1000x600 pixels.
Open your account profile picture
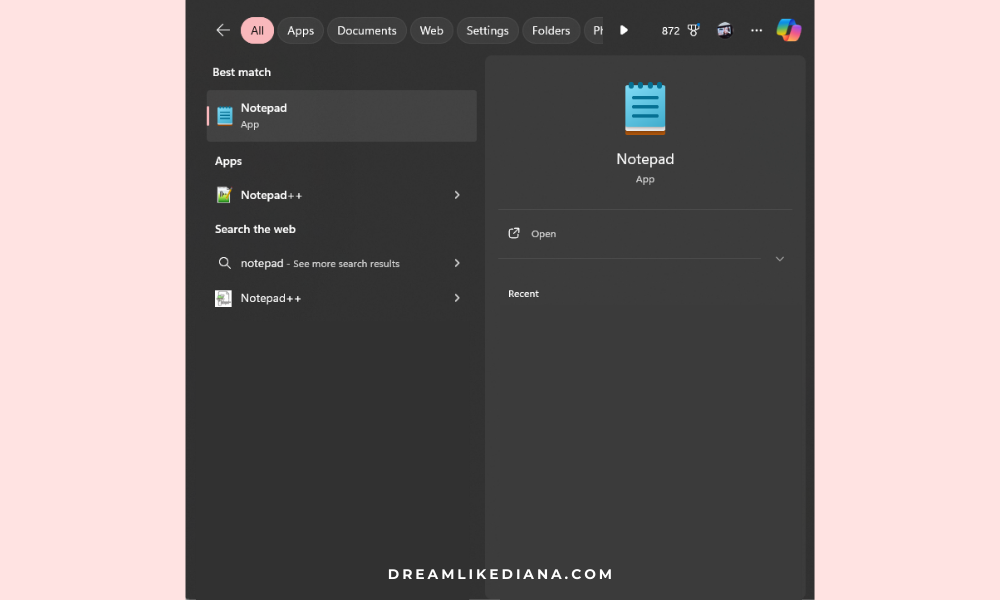pyautogui.click(x=724, y=30)
